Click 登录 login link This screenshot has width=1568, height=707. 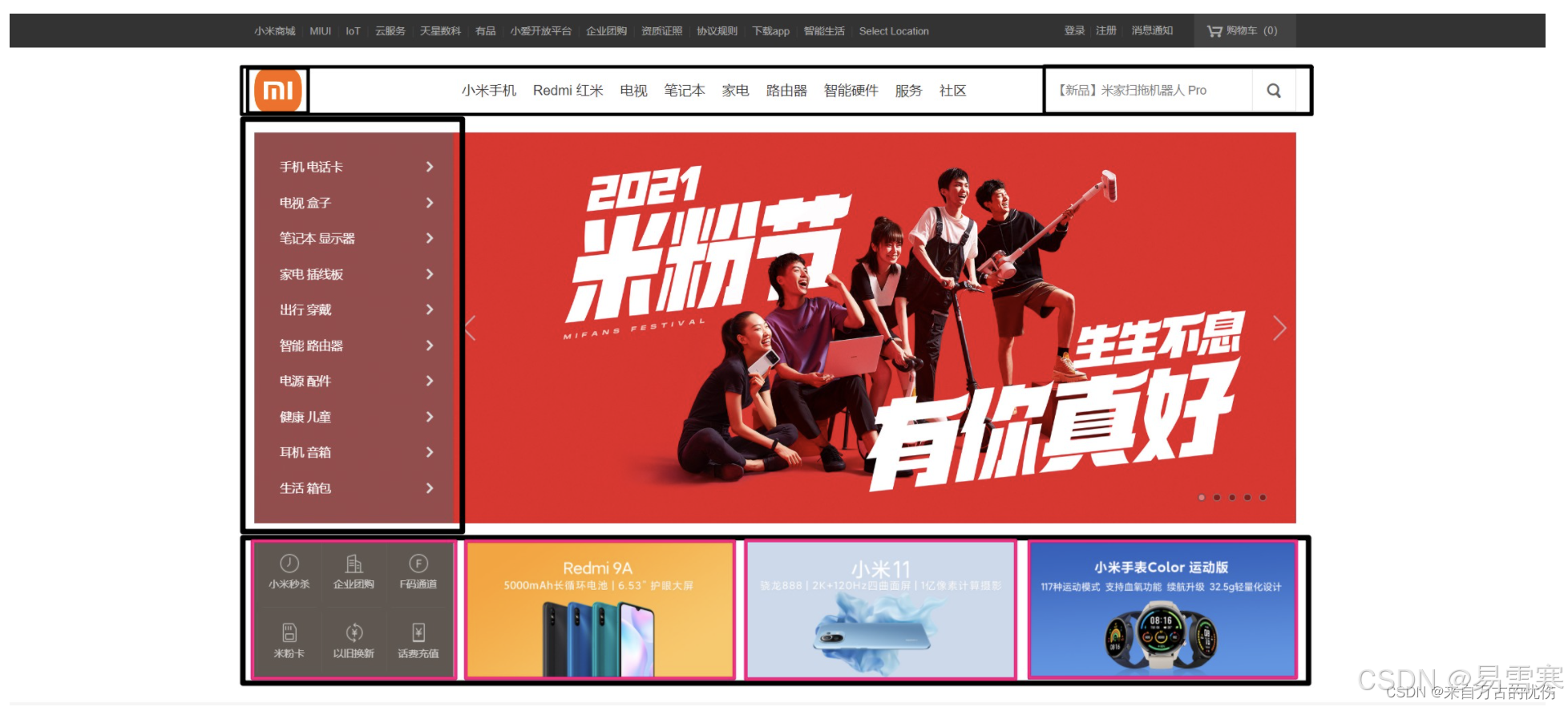(x=1074, y=30)
